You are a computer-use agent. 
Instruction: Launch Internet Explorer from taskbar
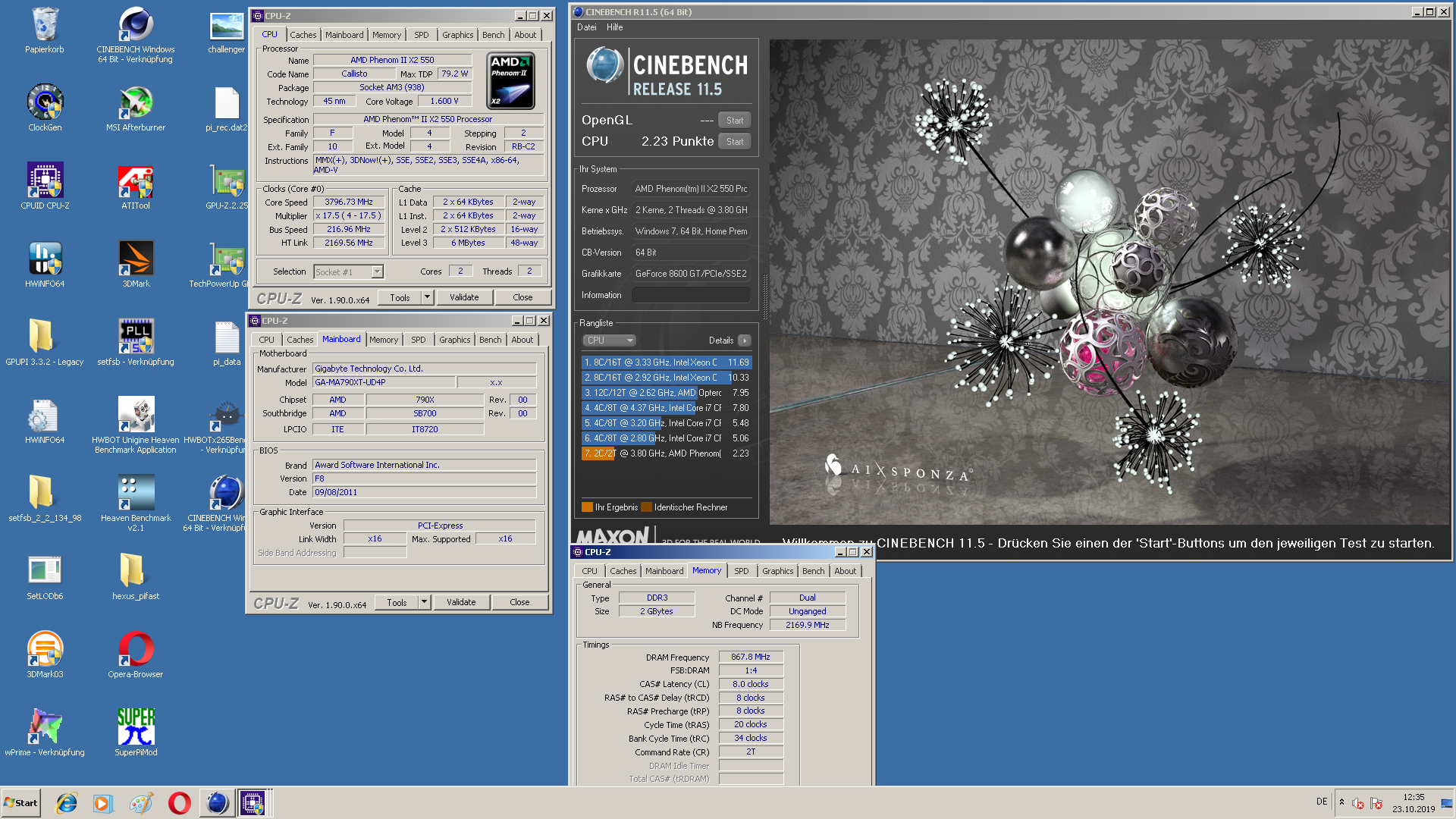pos(67,803)
